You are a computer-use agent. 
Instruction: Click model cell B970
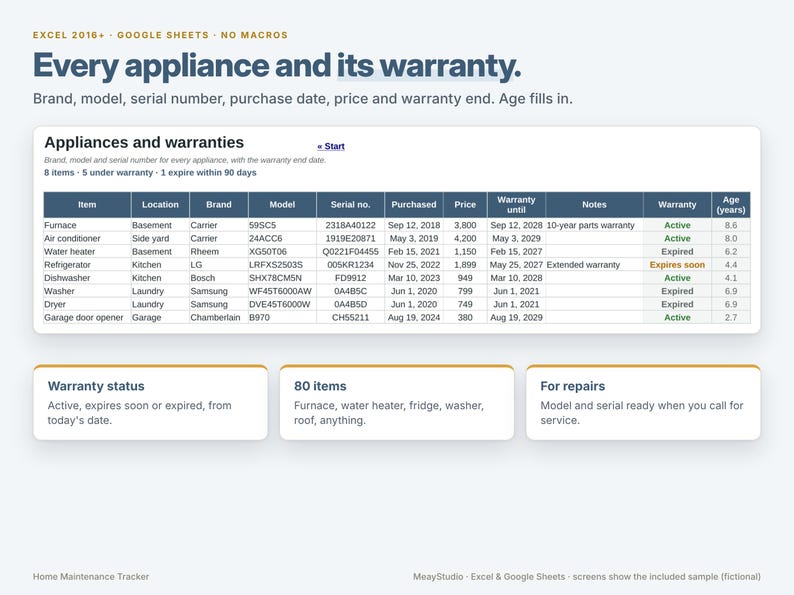[282, 318]
